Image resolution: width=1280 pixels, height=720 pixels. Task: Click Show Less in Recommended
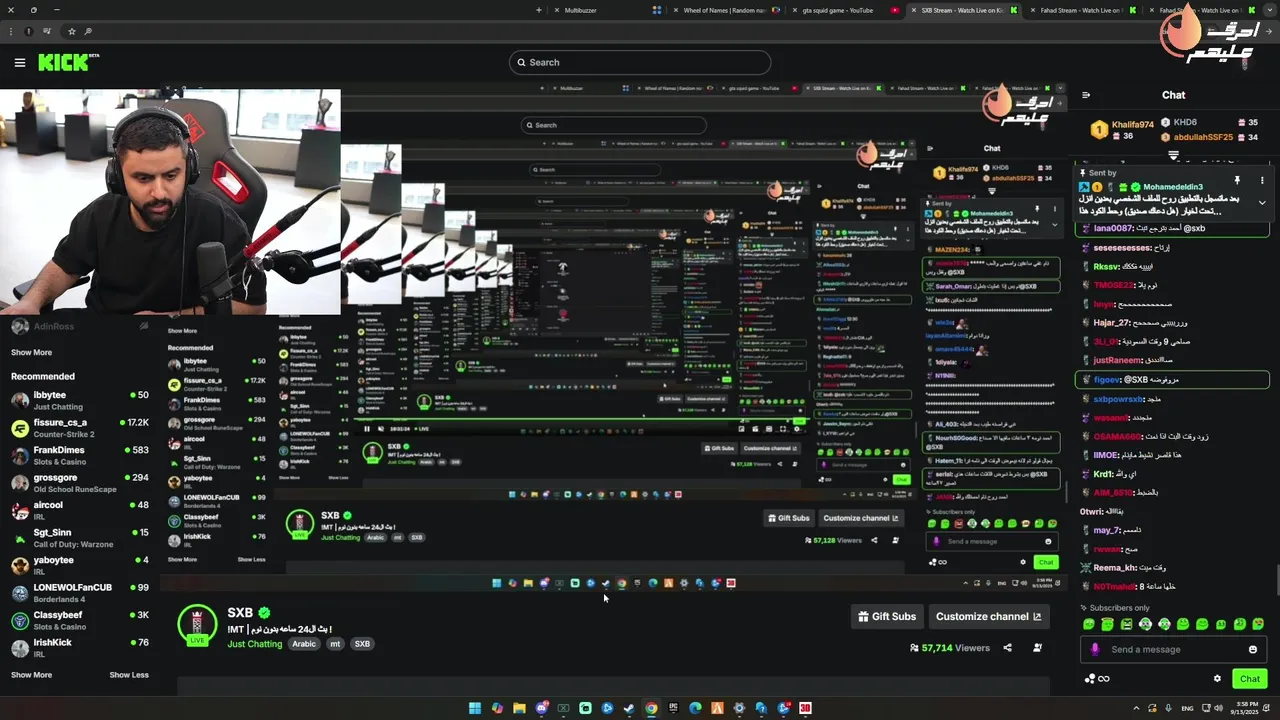129,675
